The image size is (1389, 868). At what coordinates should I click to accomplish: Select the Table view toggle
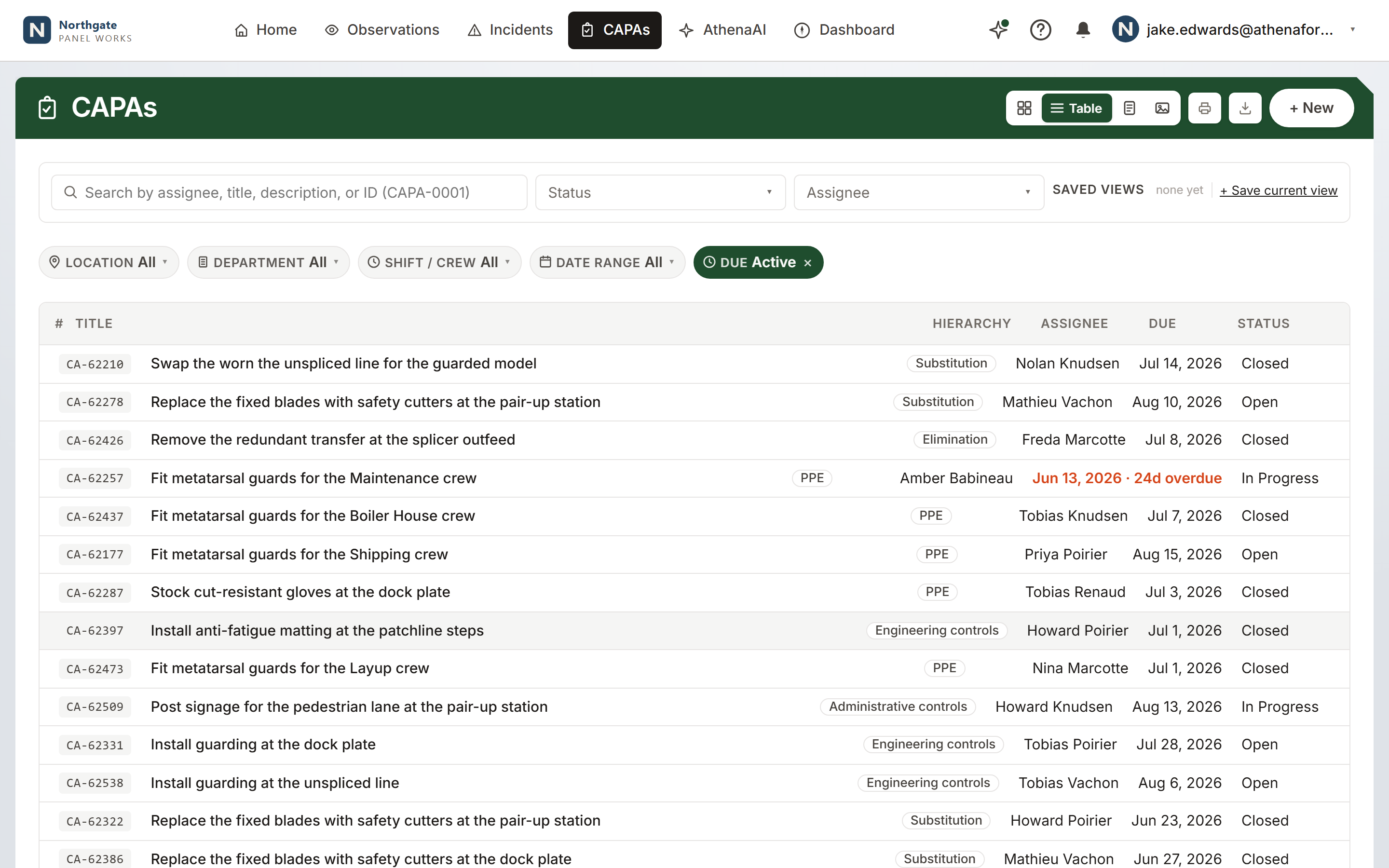tap(1076, 108)
